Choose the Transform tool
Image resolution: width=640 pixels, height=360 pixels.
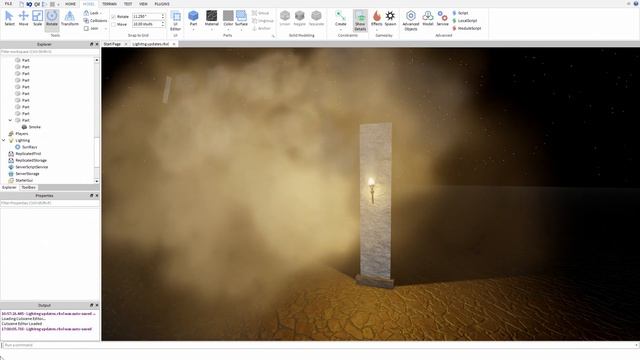point(70,18)
